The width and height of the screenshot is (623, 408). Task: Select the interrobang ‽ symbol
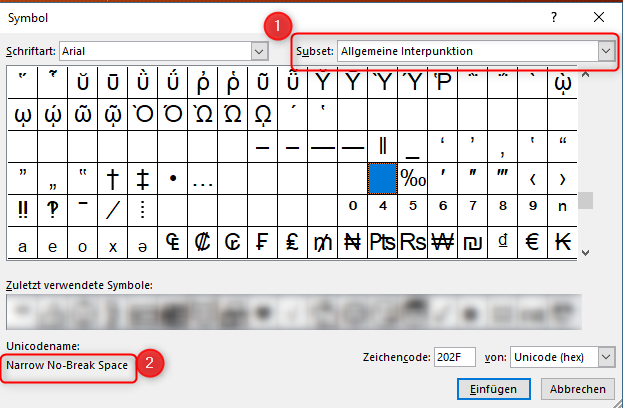coord(52,211)
